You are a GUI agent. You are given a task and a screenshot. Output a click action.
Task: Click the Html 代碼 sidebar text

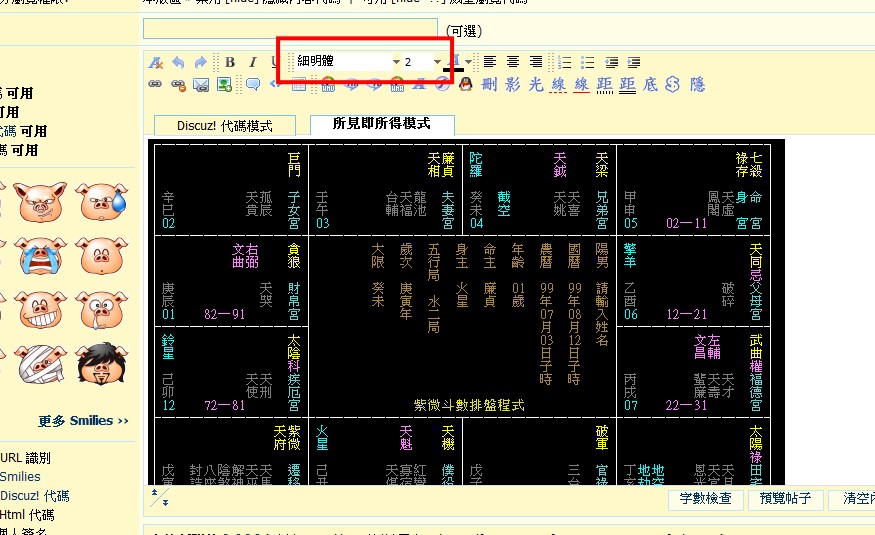click(27, 515)
